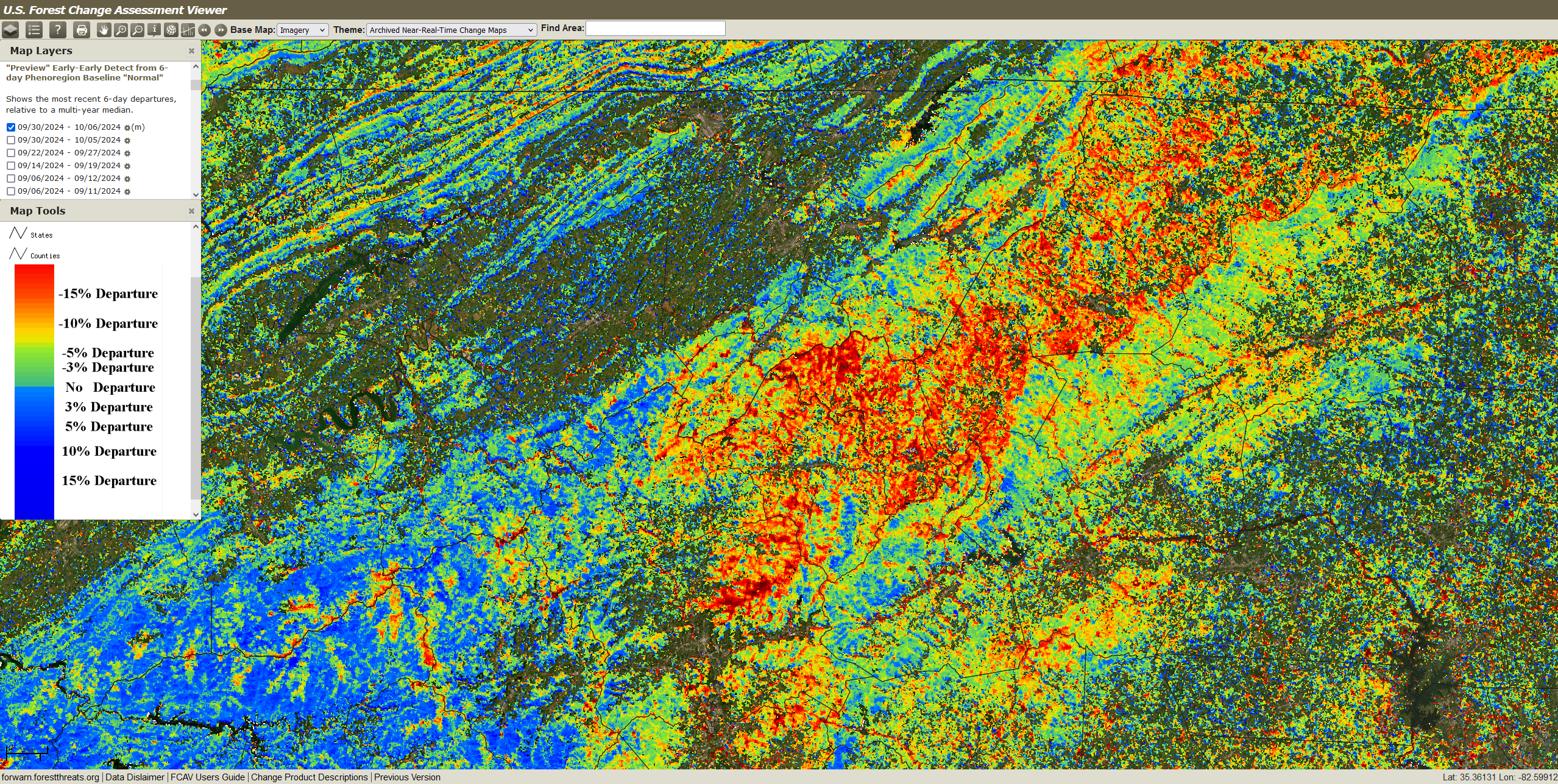Open the FCAV Users Guide link
The width and height of the screenshot is (1558, 784).
[x=207, y=777]
